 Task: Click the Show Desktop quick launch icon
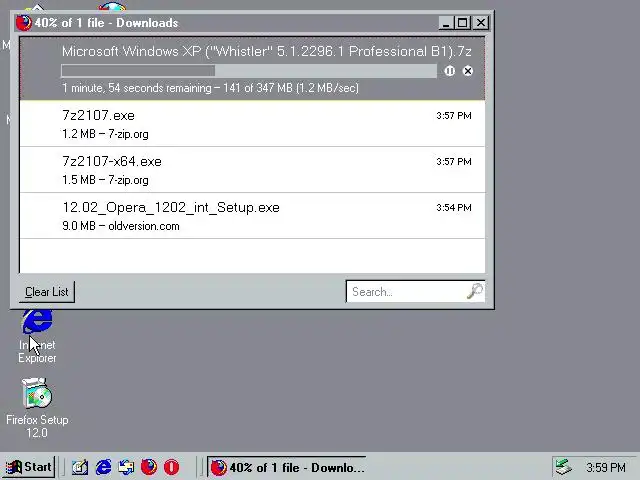(x=80, y=467)
